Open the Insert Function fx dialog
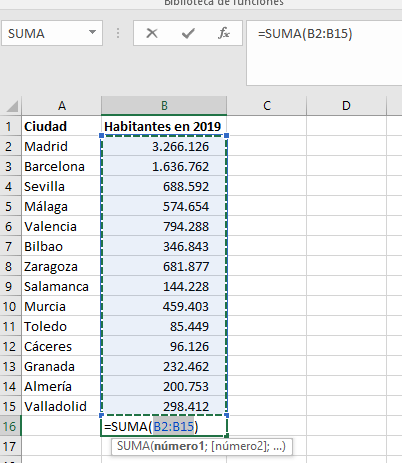This screenshot has width=402, height=463. point(224,33)
